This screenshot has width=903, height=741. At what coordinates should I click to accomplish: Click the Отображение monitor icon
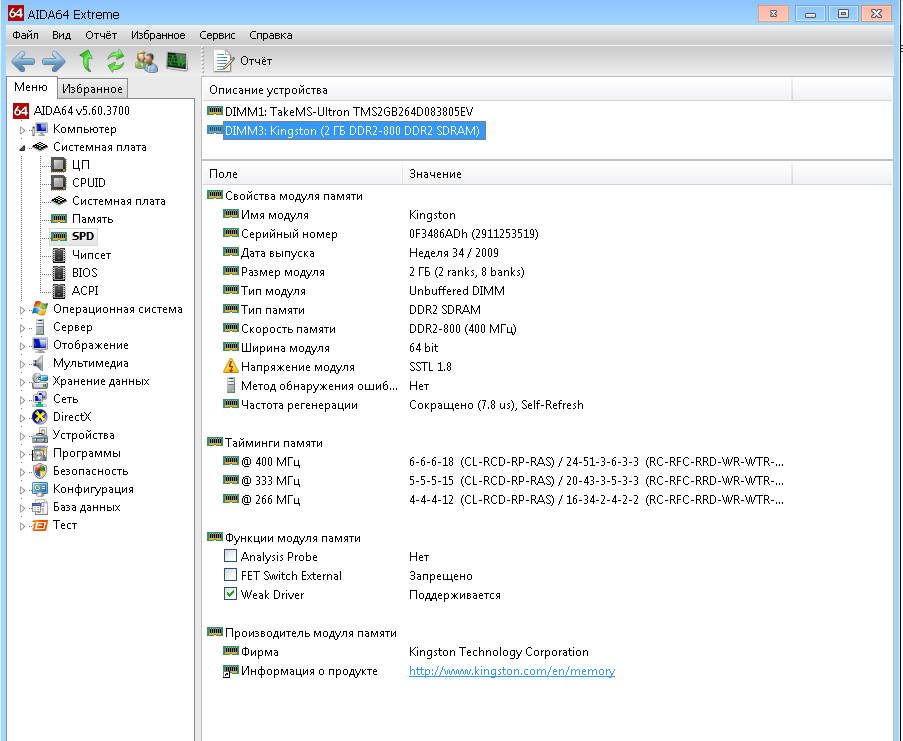[x=40, y=345]
